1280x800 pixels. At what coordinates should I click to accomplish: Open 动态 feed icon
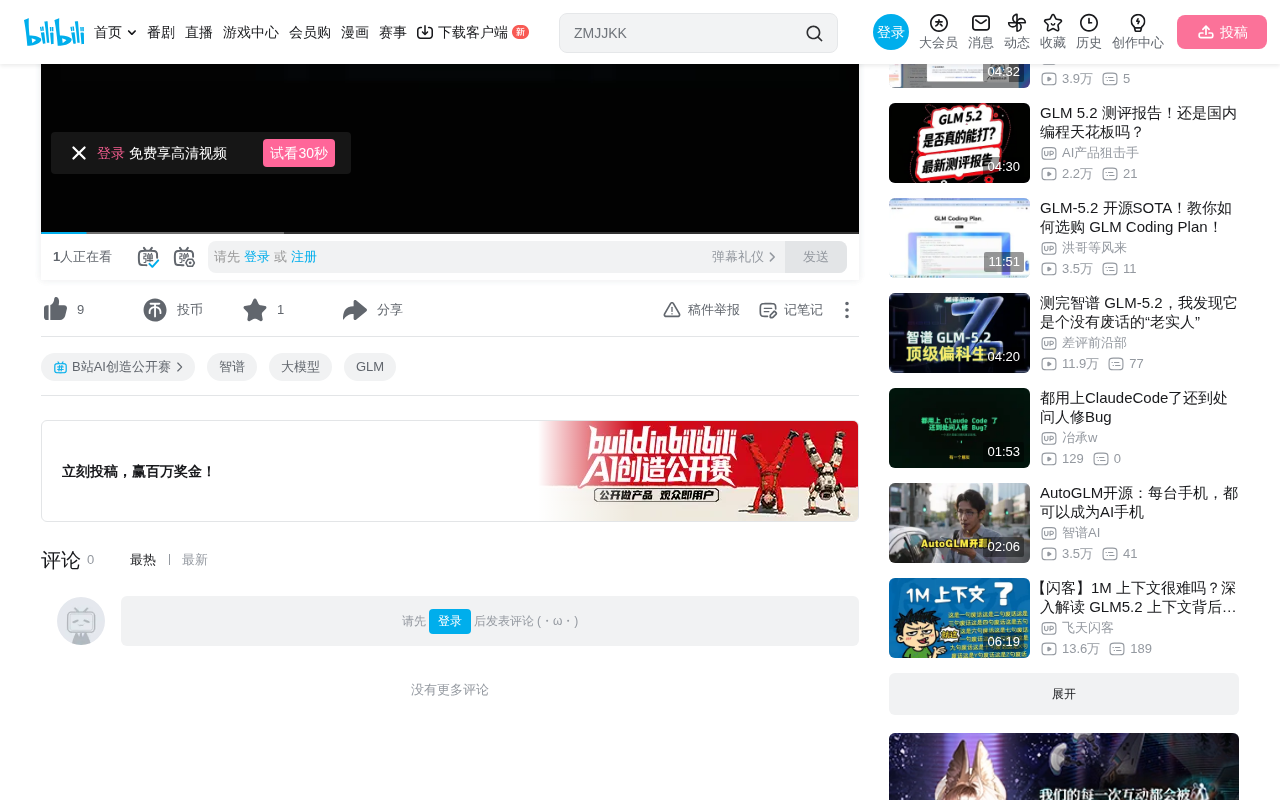(x=1017, y=32)
